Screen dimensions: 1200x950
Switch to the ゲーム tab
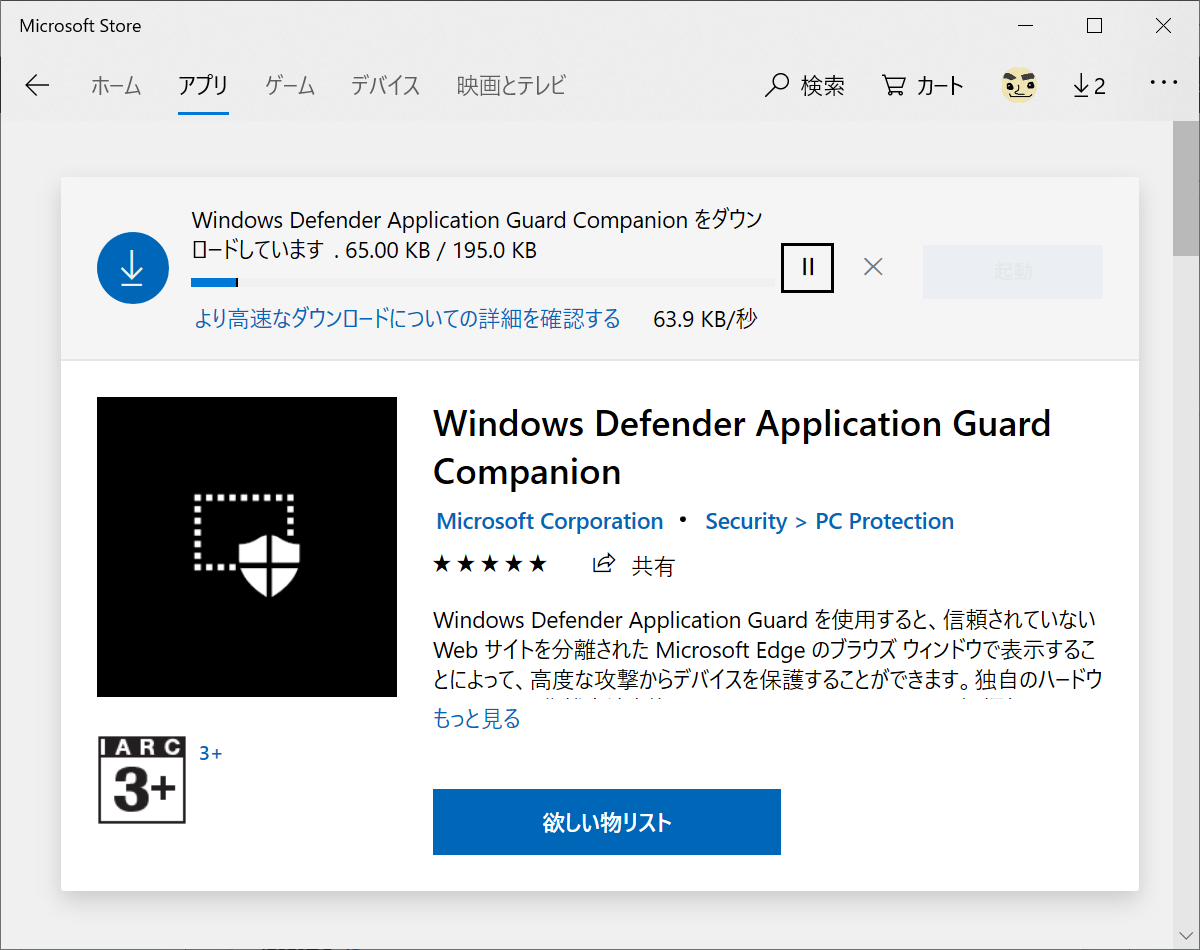click(289, 85)
